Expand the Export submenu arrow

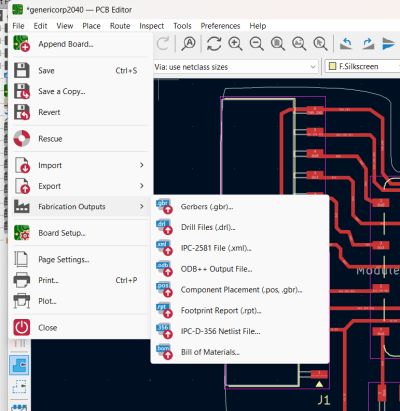tap(142, 186)
